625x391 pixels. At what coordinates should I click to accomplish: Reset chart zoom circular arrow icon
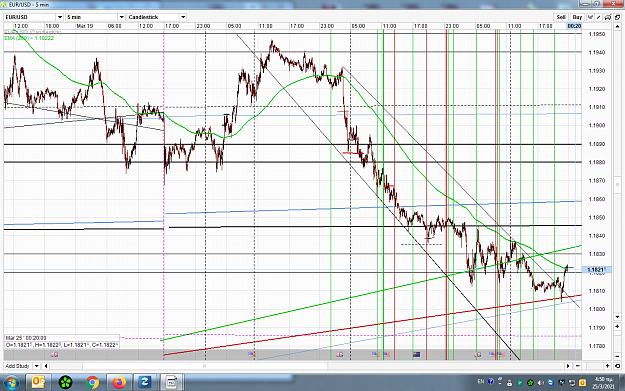tap(617, 366)
